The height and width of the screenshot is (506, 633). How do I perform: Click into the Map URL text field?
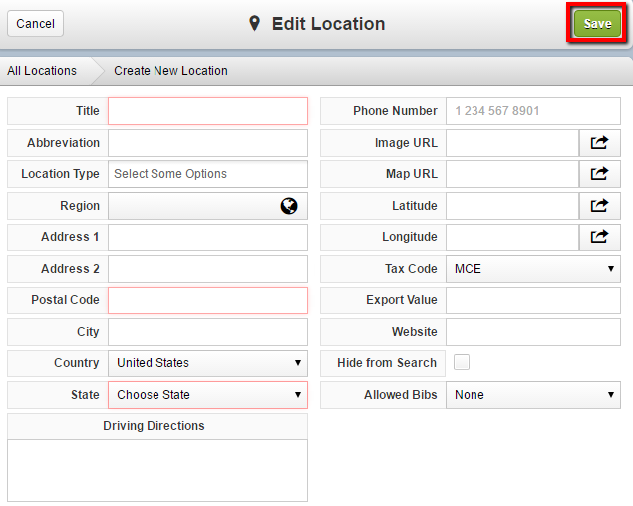513,174
